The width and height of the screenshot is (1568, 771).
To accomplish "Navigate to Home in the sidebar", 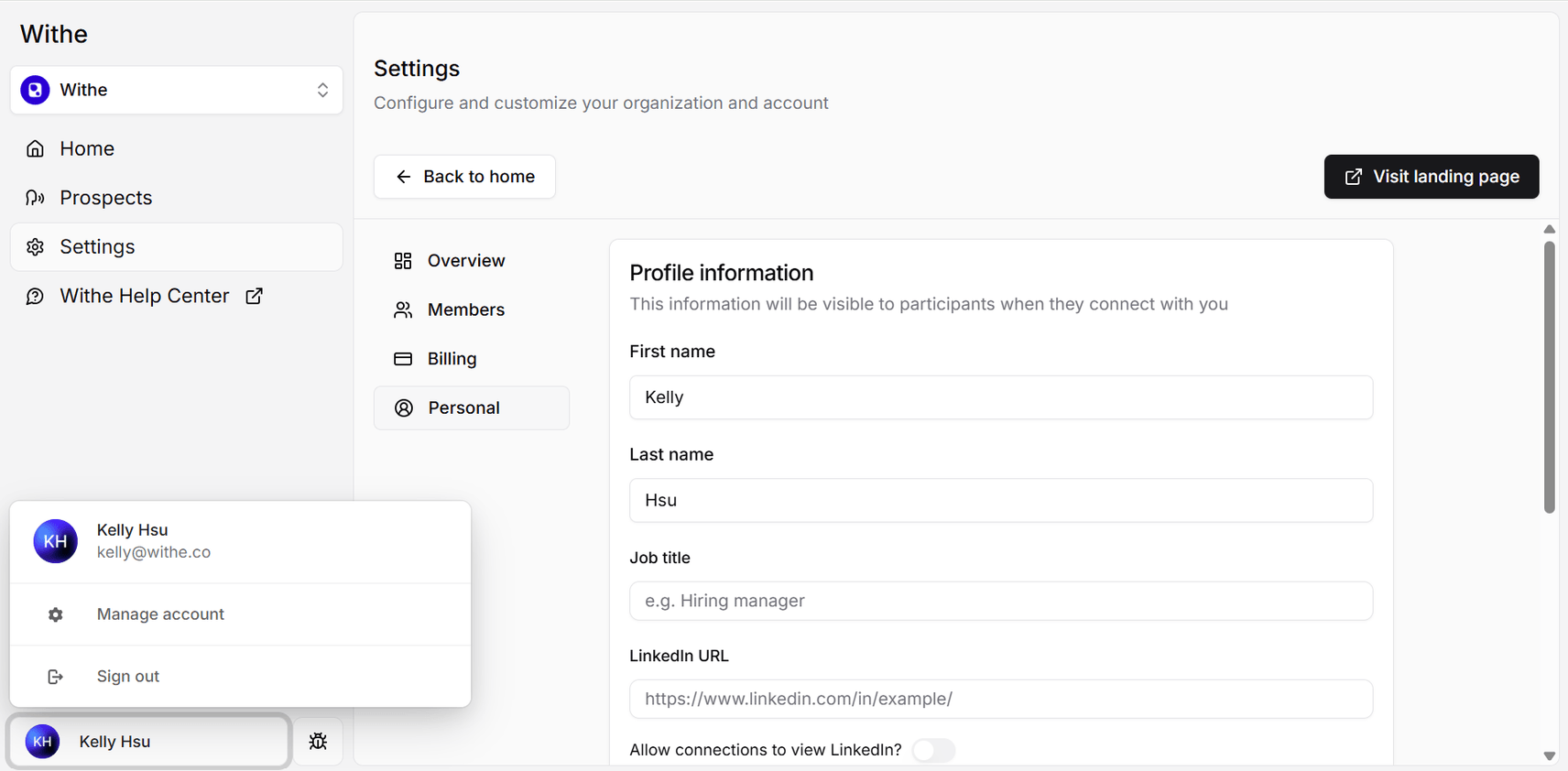I will click(x=177, y=148).
